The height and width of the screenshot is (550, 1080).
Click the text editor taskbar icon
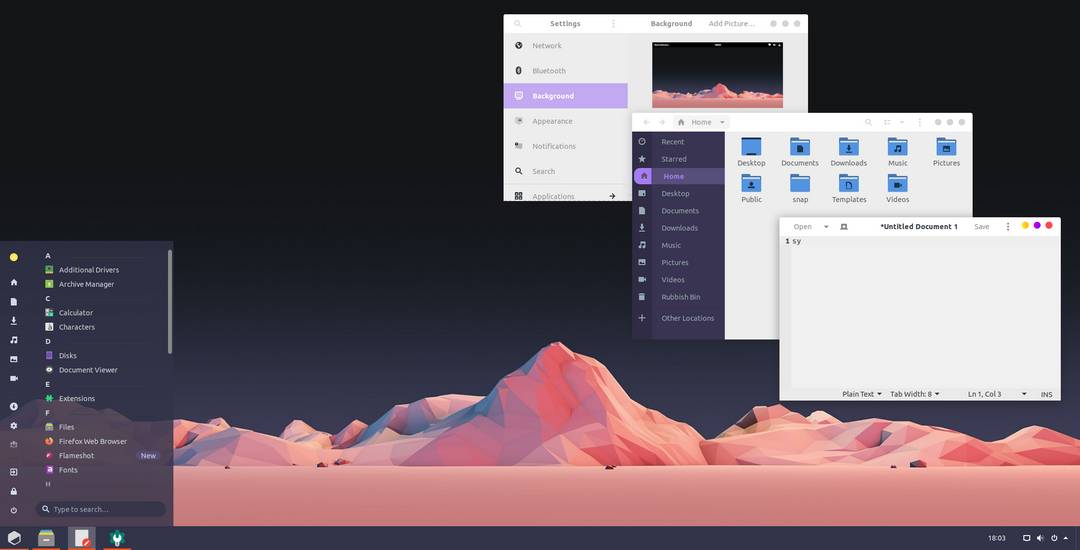tap(82, 538)
